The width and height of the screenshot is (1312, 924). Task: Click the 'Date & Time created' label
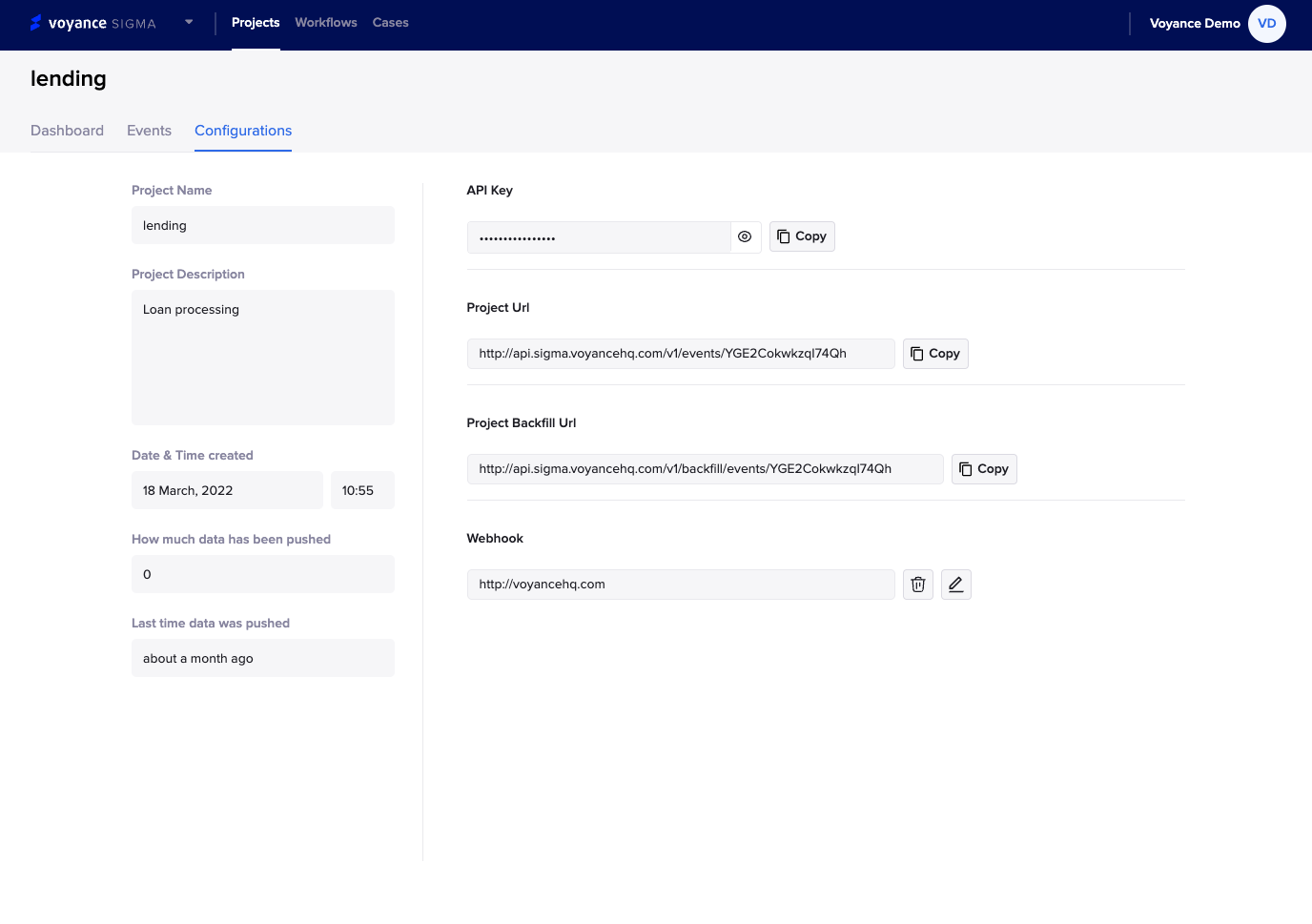click(x=193, y=455)
